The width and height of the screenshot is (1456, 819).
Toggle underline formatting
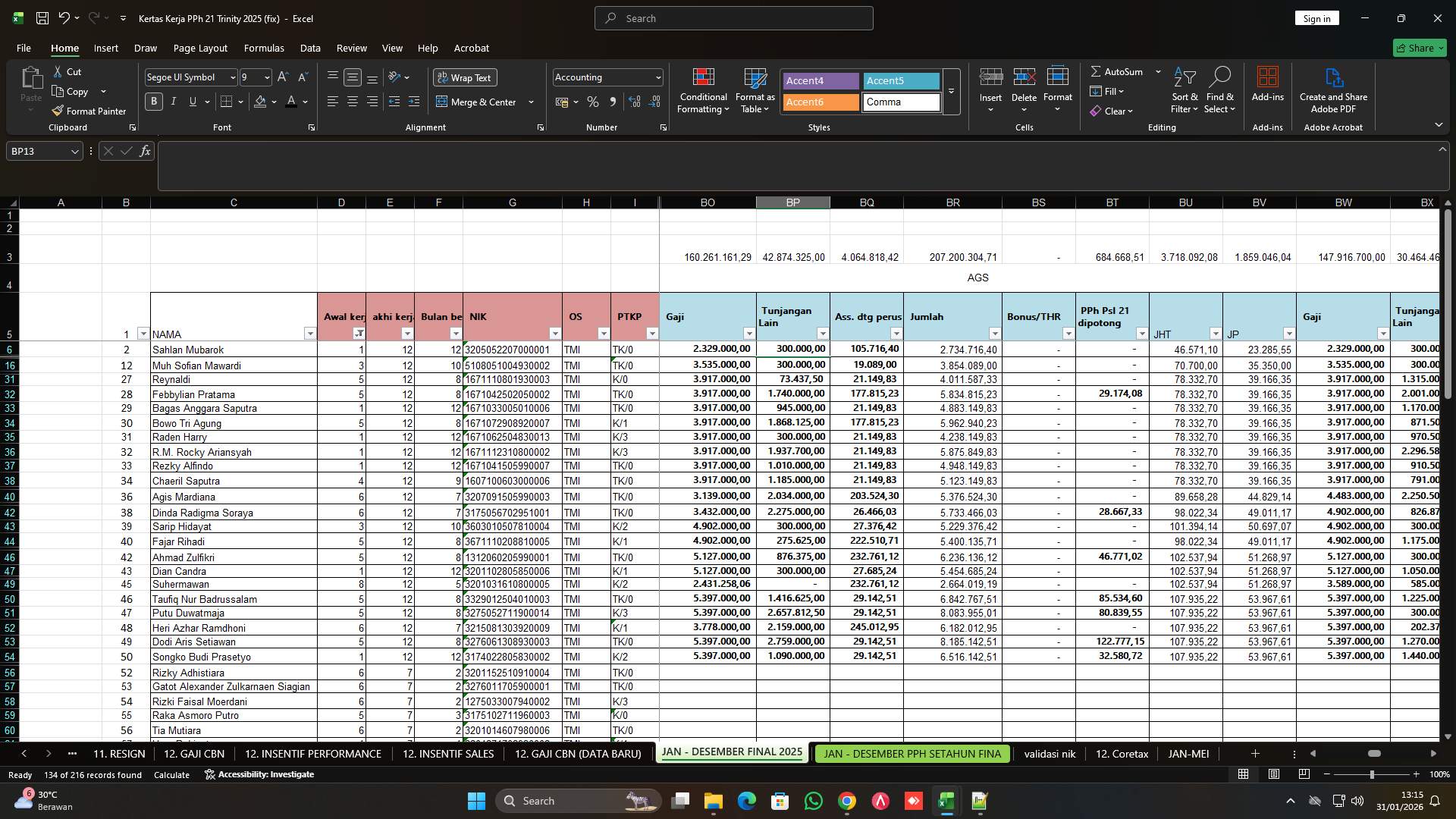point(191,101)
